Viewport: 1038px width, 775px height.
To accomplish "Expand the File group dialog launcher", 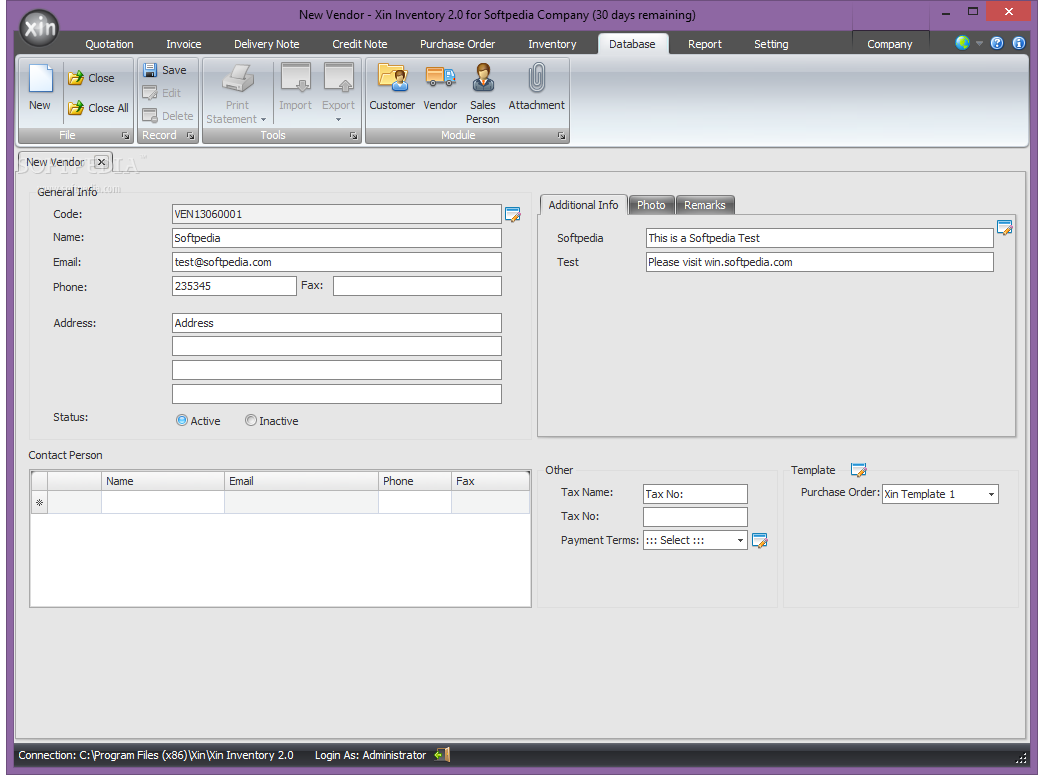I will [125, 136].
